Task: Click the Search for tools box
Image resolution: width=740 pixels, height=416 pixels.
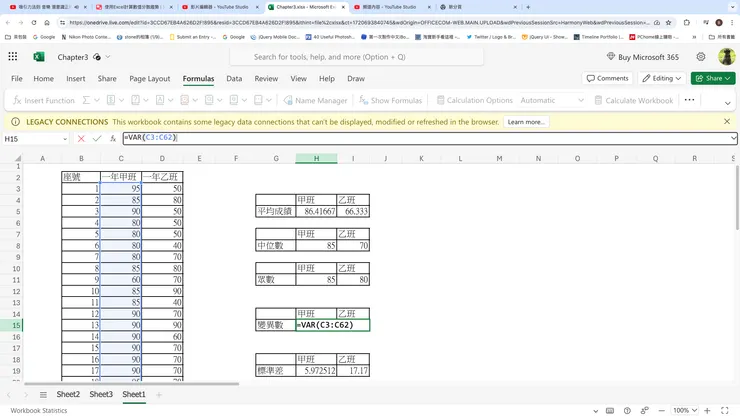Action: click(x=357, y=57)
